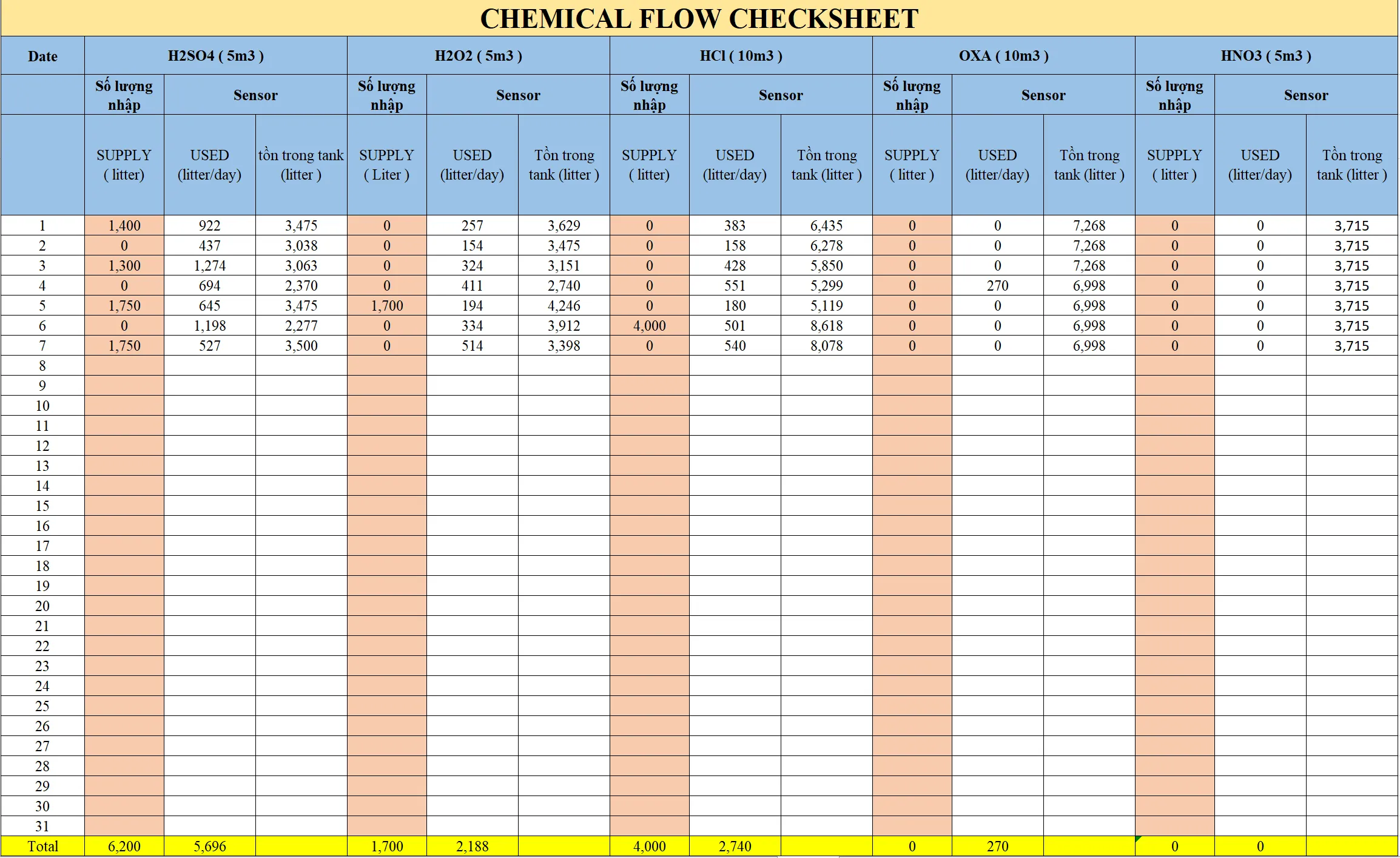
Task: Select the Date header cell
Action: 42,56
